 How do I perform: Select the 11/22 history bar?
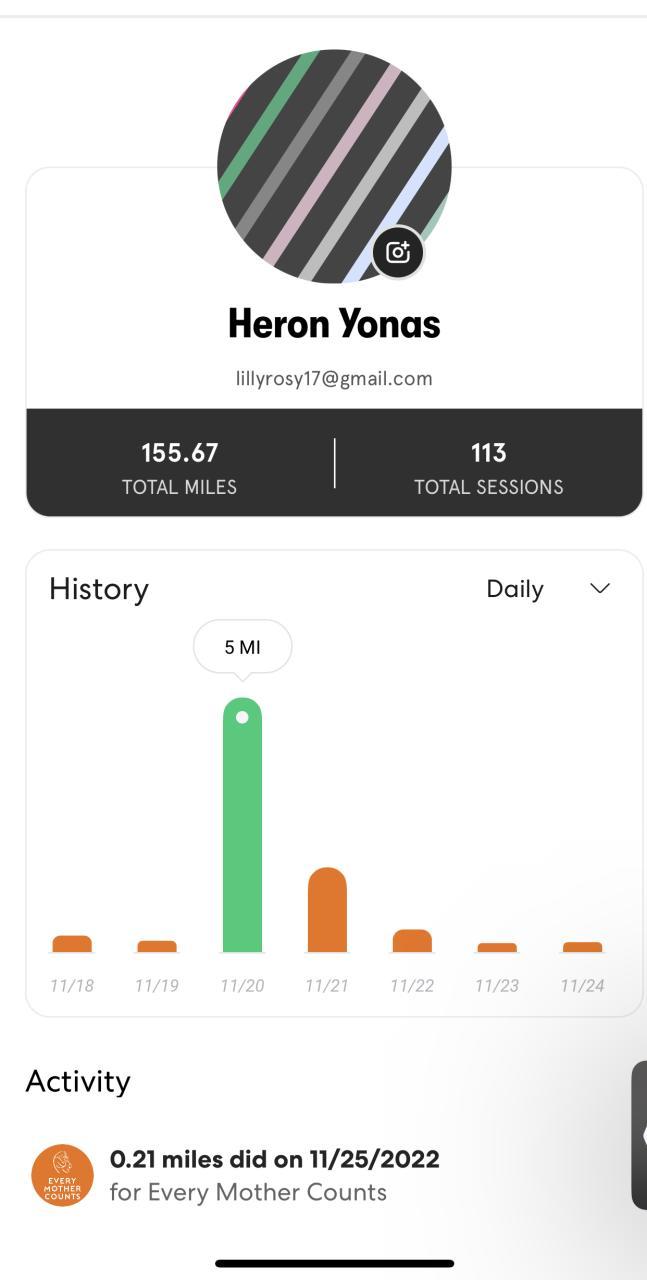point(412,941)
